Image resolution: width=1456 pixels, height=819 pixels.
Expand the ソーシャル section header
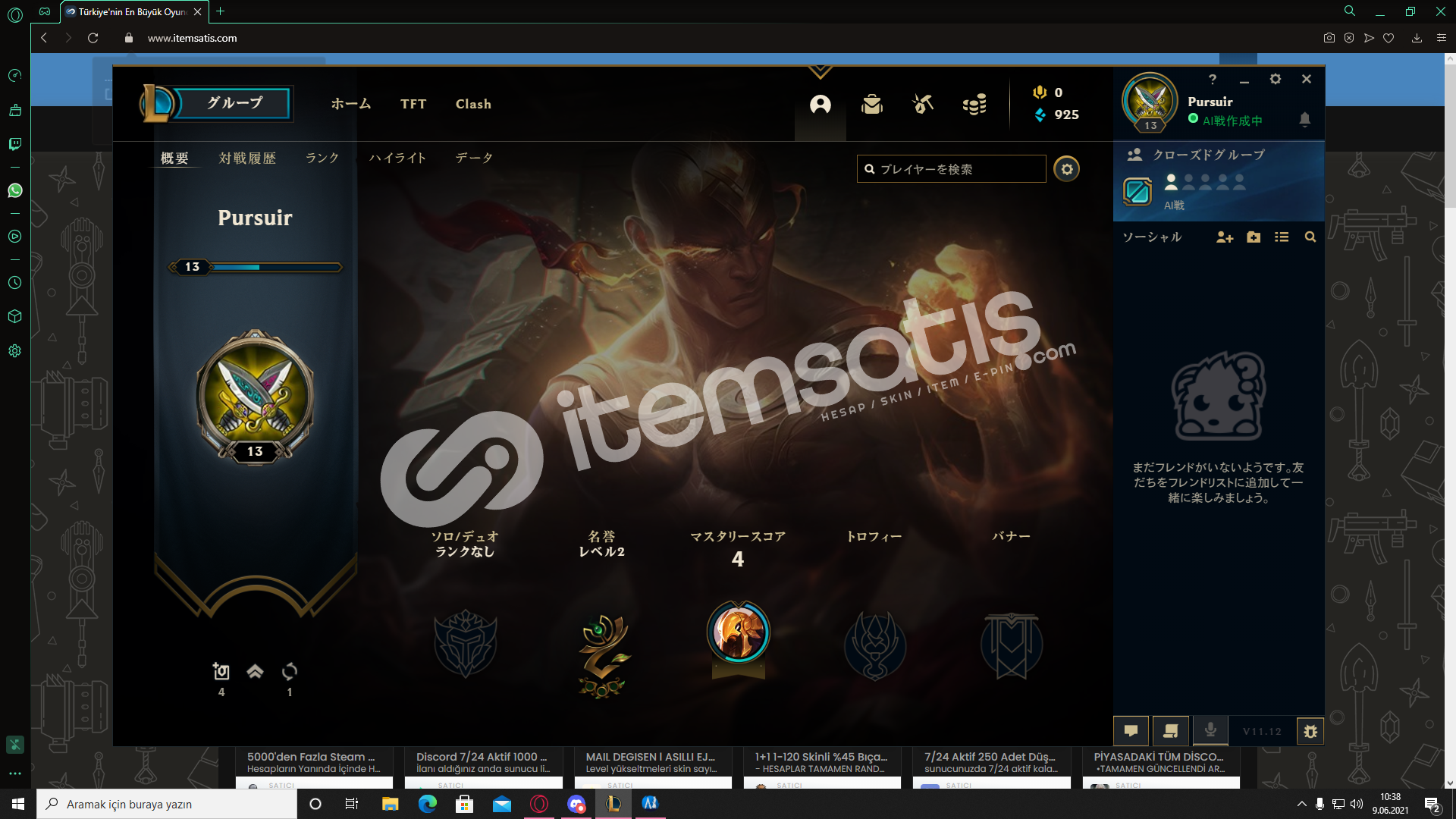point(1152,237)
